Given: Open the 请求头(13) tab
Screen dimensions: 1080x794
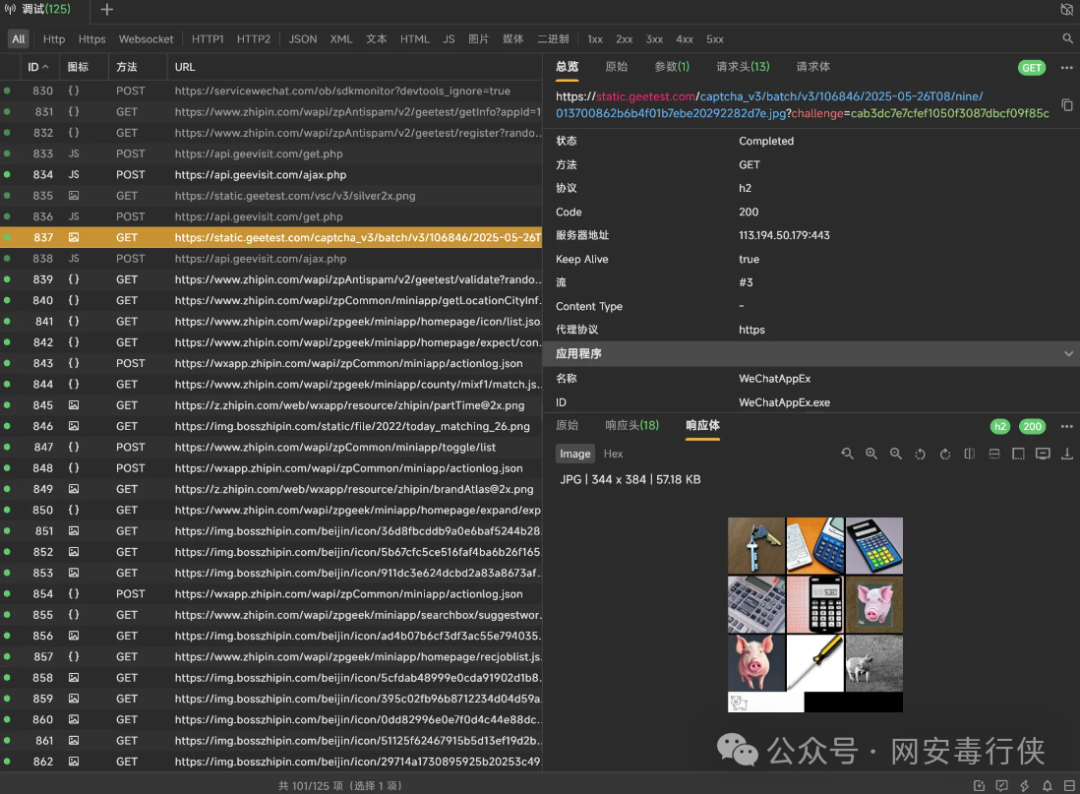Looking at the screenshot, I should click(742, 67).
